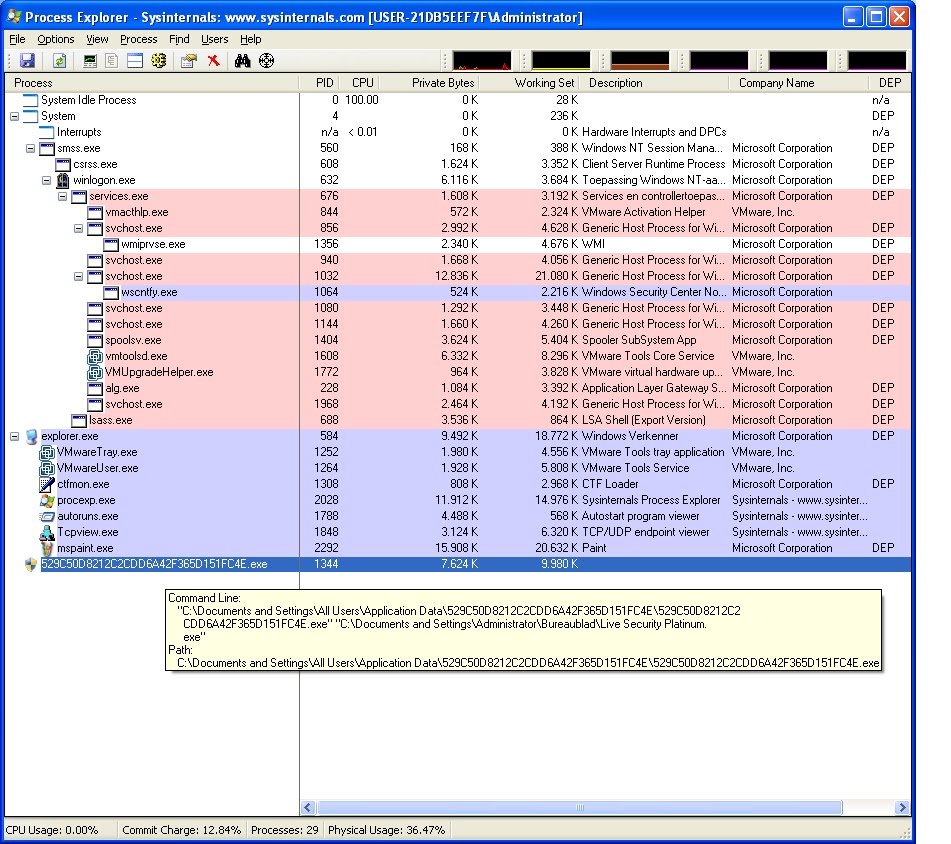Sort by the DEP column header

[890, 83]
